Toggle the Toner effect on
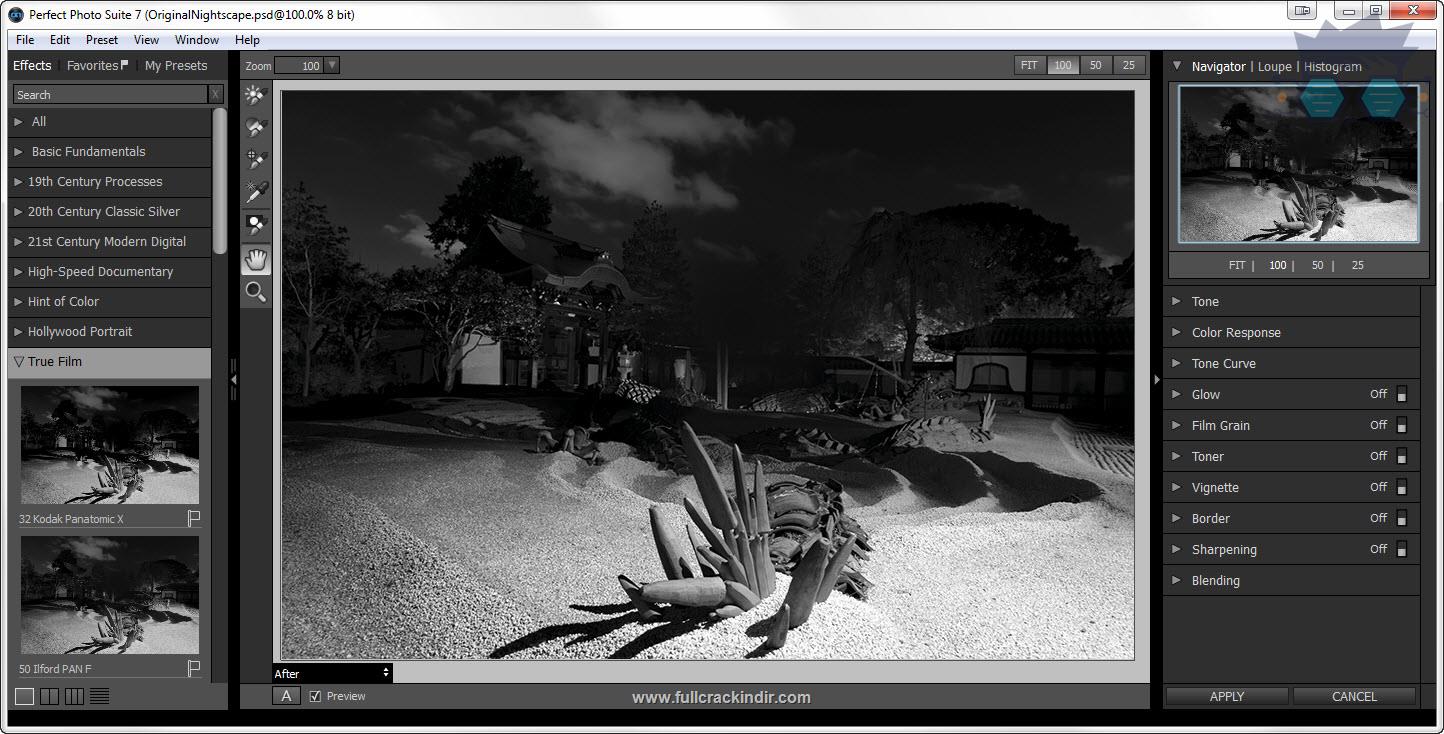Viewport: 1444px width, 734px height. (1401, 456)
